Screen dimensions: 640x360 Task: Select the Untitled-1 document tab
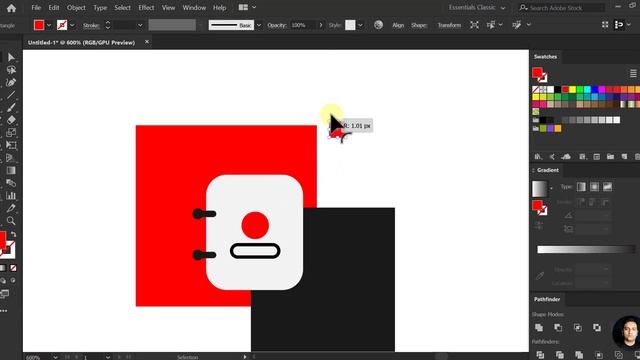pos(81,42)
